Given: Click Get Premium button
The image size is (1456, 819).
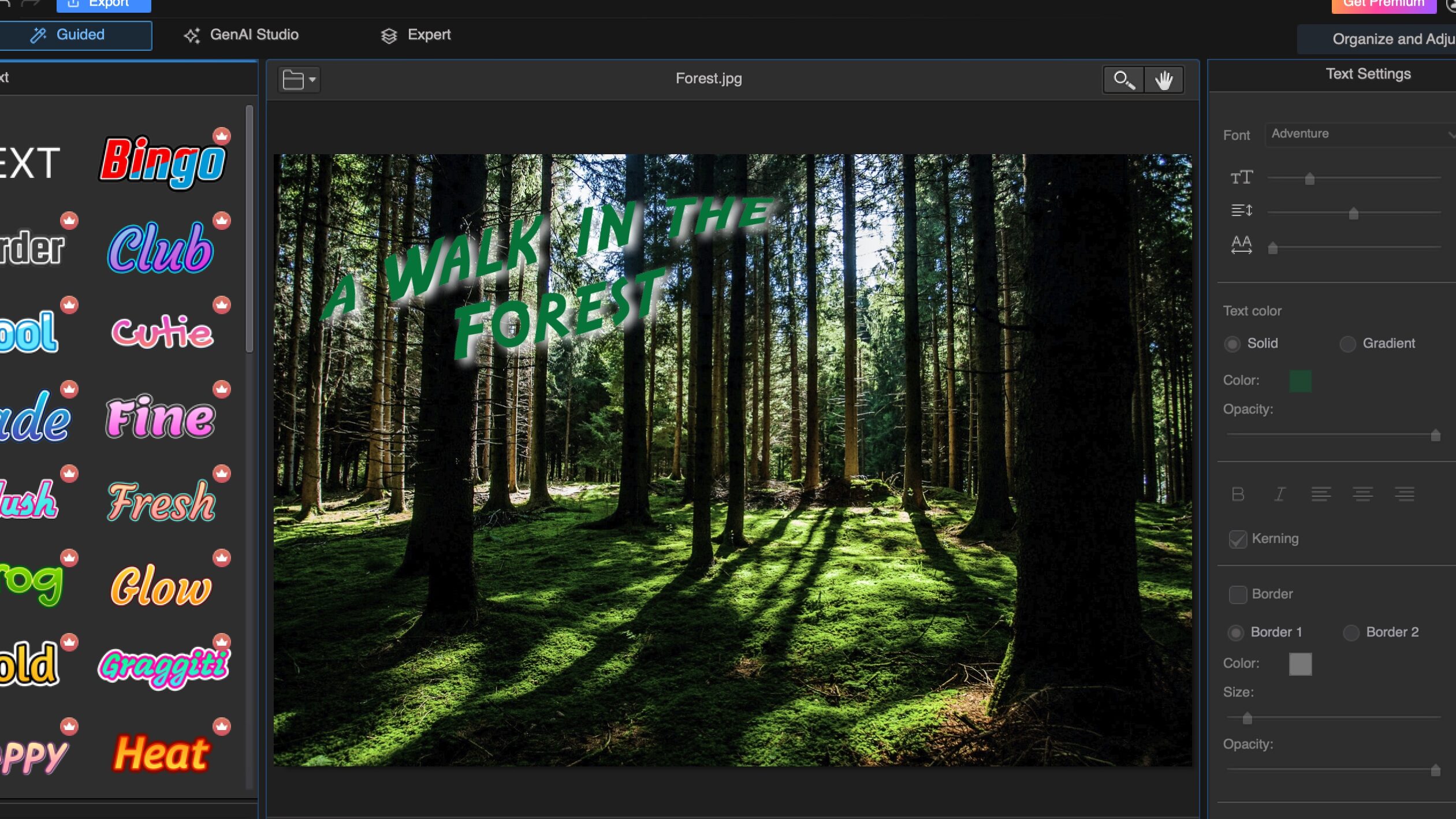Looking at the screenshot, I should (x=1383, y=5).
